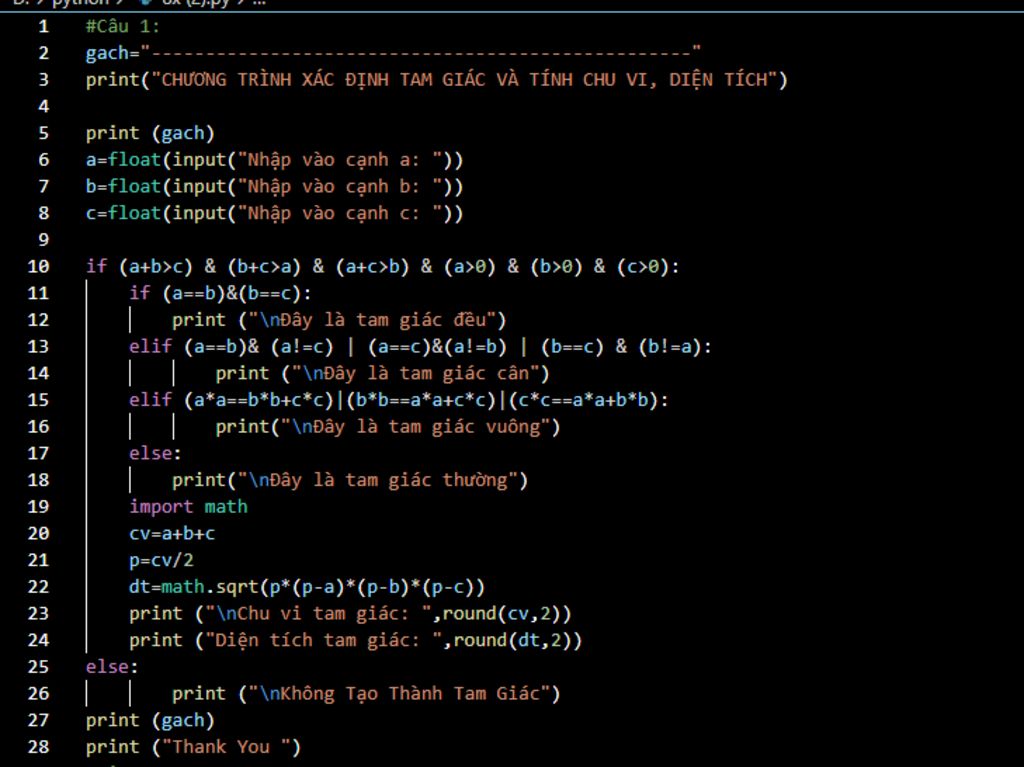Click the '(c>0)' condition on line 10
Image resolution: width=1024 pixels, height=767 pixels.
click(x=643, y=267)
